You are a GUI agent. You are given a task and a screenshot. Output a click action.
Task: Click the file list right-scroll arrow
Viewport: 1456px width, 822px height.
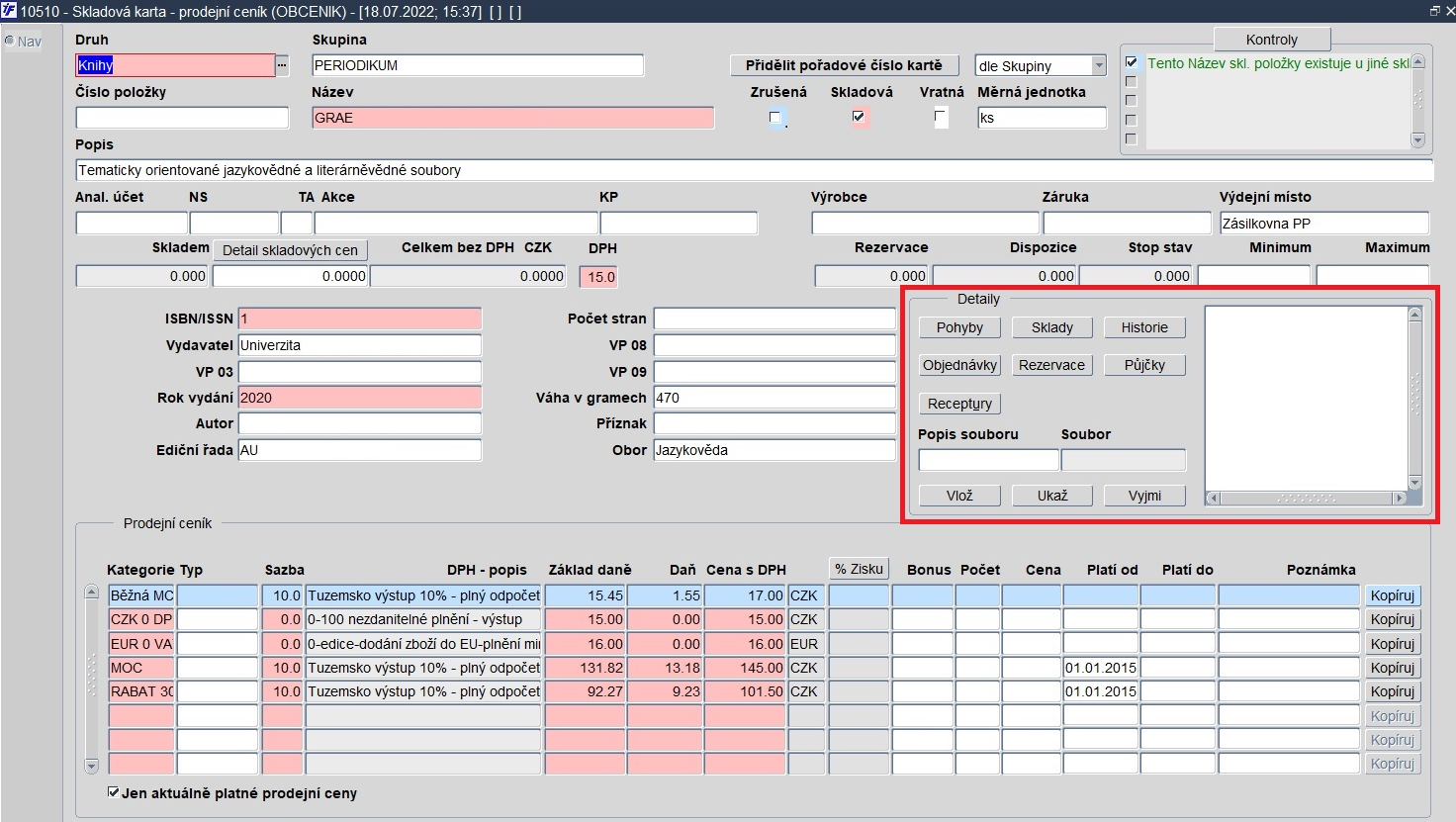1399,498
